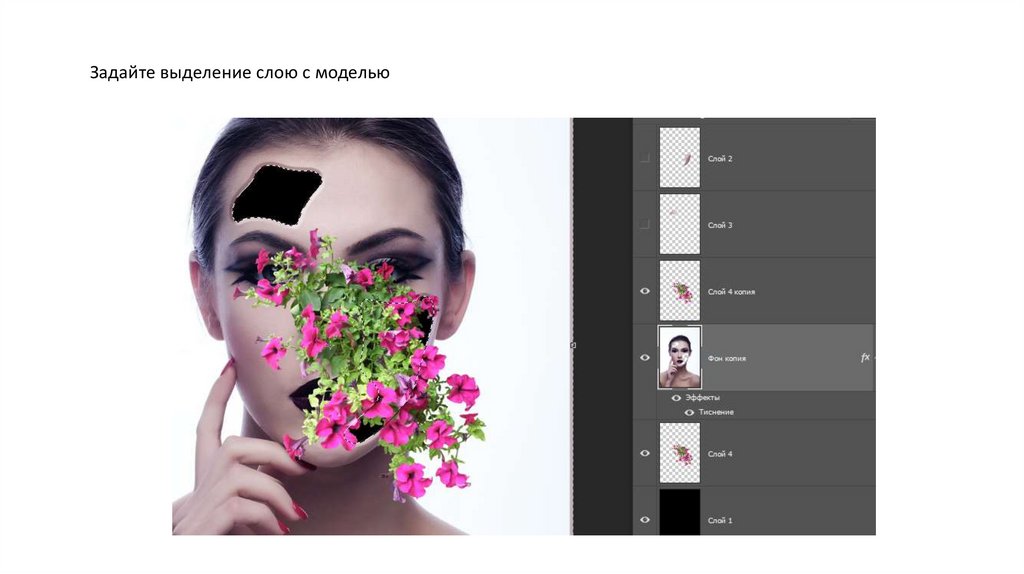This screenshot has width=1024, height=574.
Task: Click the Слой 2 layer thumbnail
Action: 680,158
